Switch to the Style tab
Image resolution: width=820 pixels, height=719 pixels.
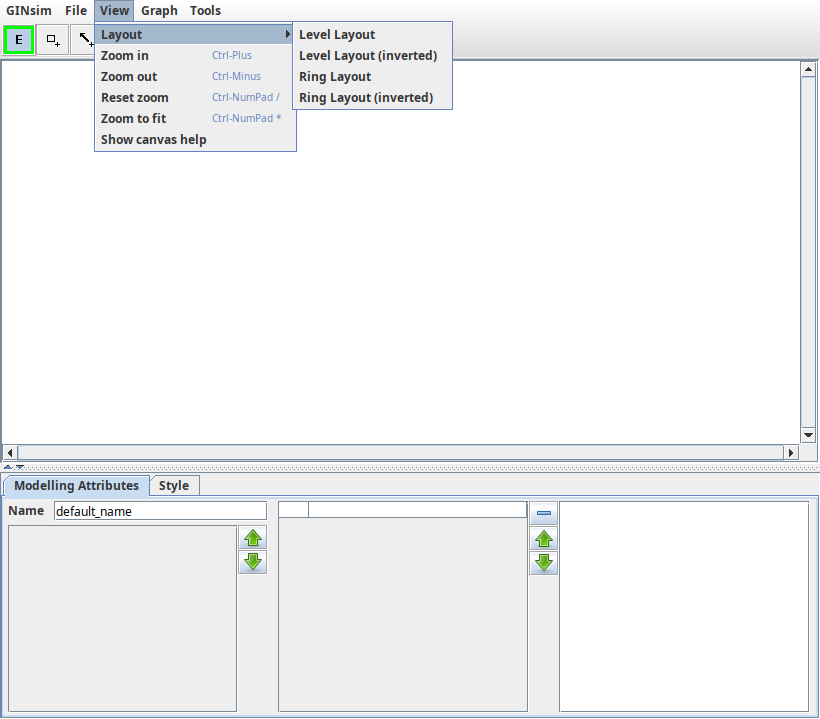[173, 486]
